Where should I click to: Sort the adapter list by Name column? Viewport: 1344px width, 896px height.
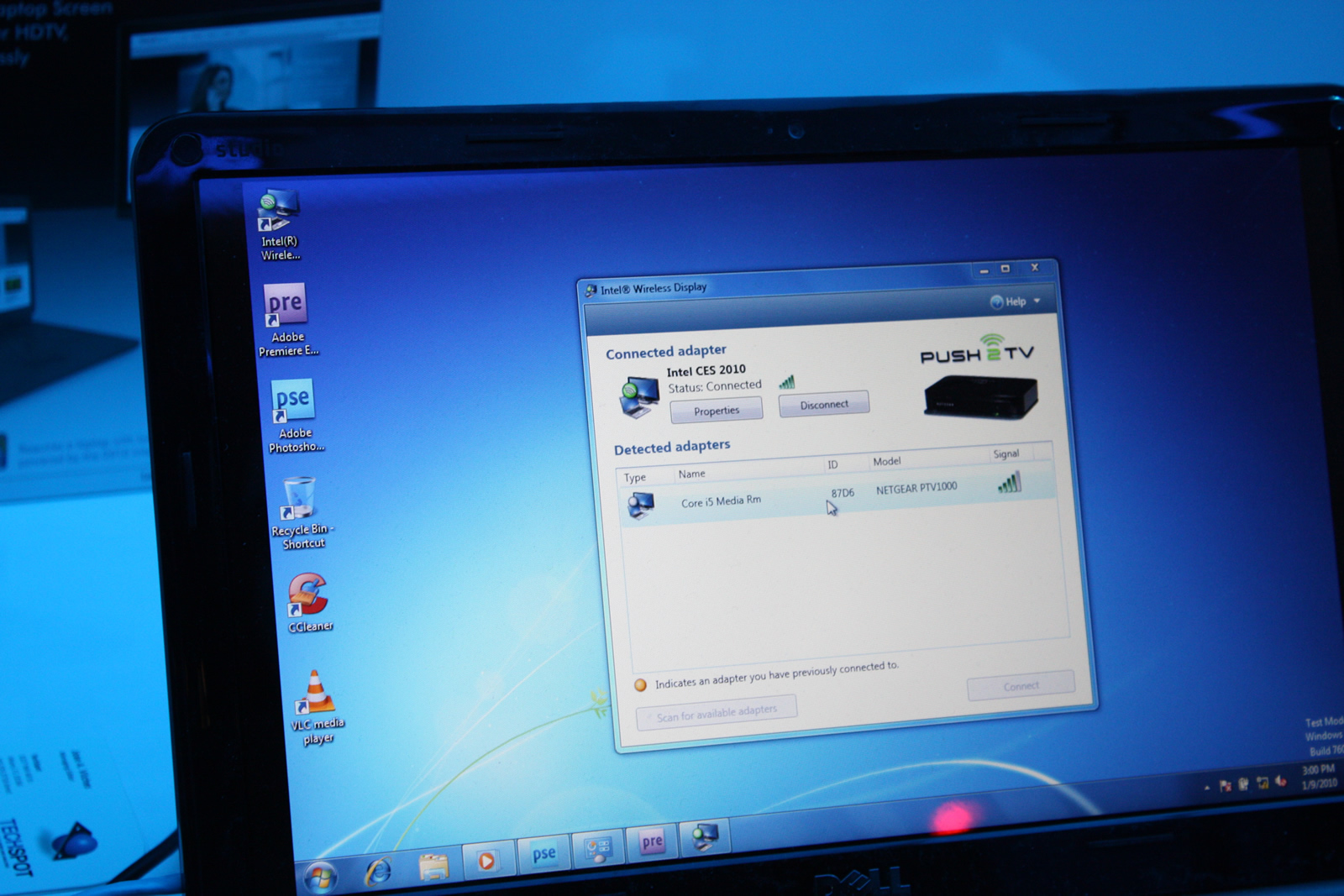[692, 474]
